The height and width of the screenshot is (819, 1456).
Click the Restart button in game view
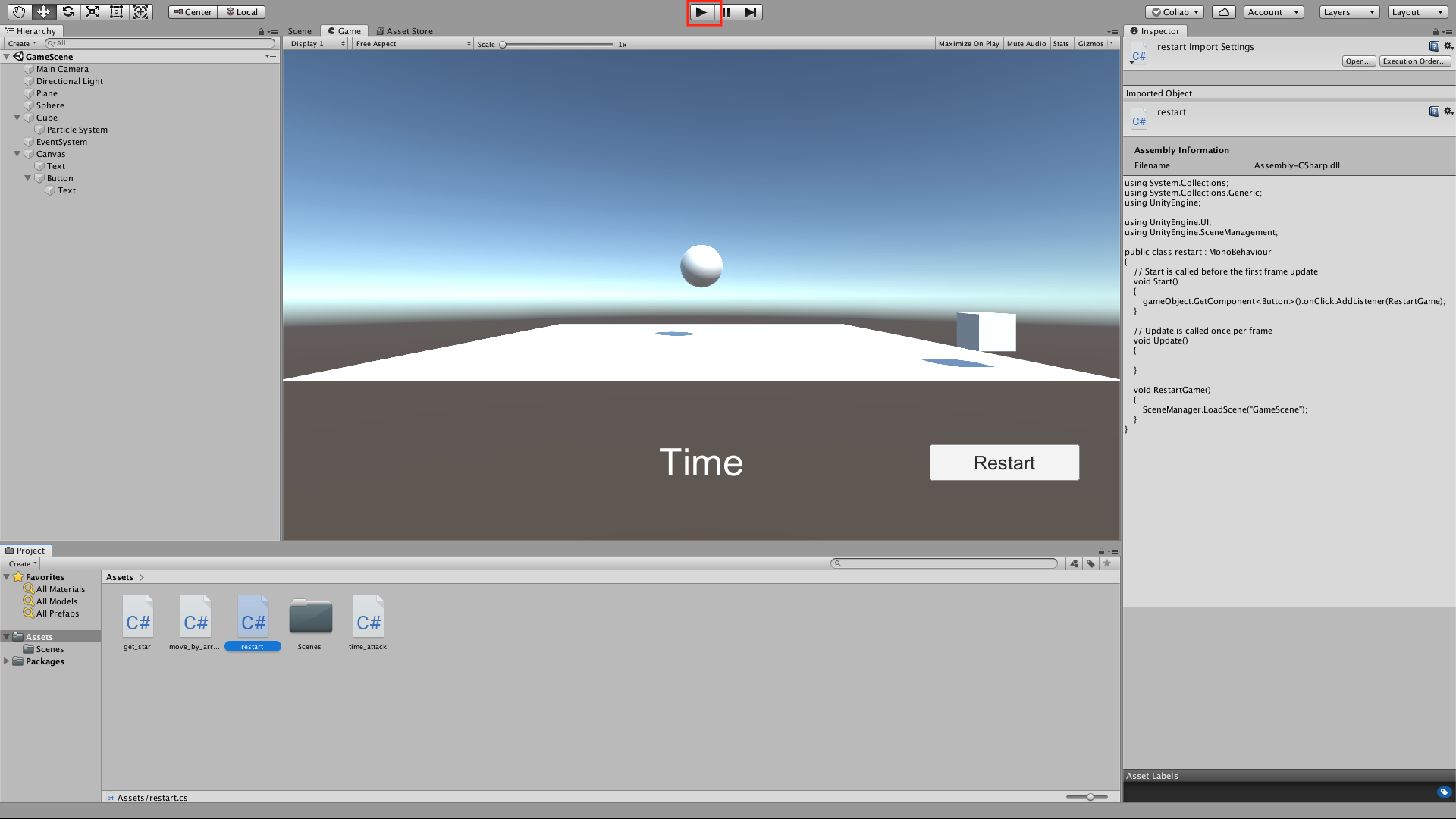(1004, 463)
